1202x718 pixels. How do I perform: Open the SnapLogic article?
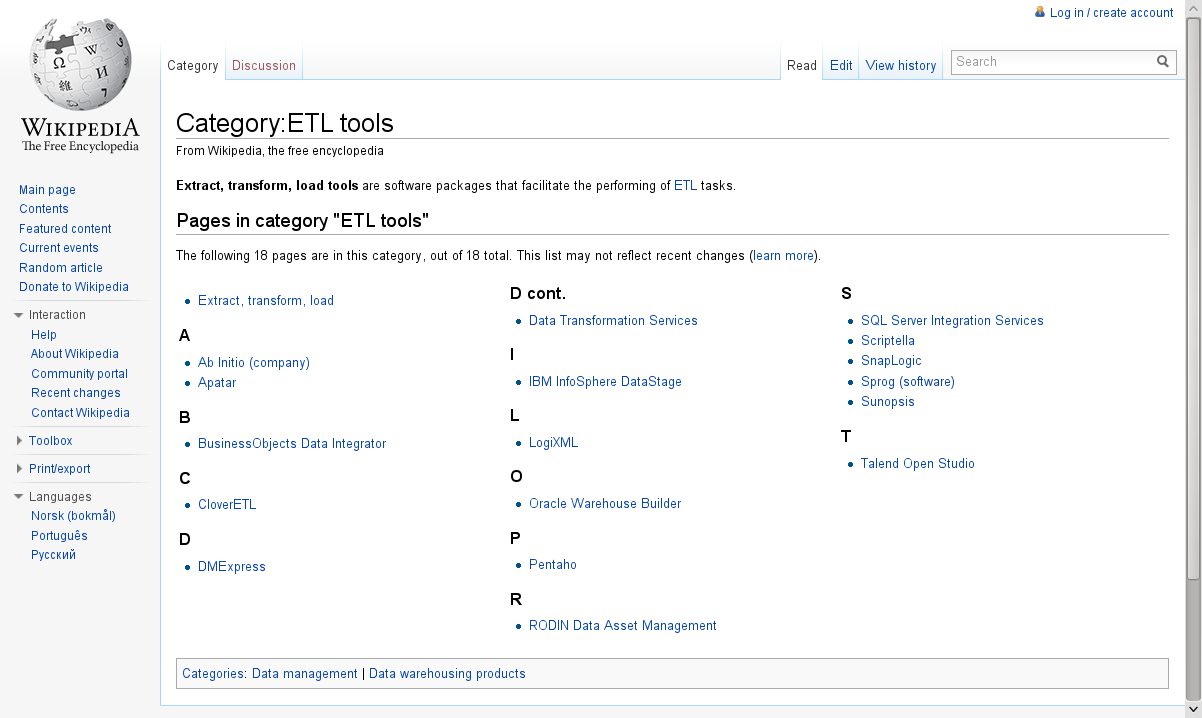(x=891, y=361)
